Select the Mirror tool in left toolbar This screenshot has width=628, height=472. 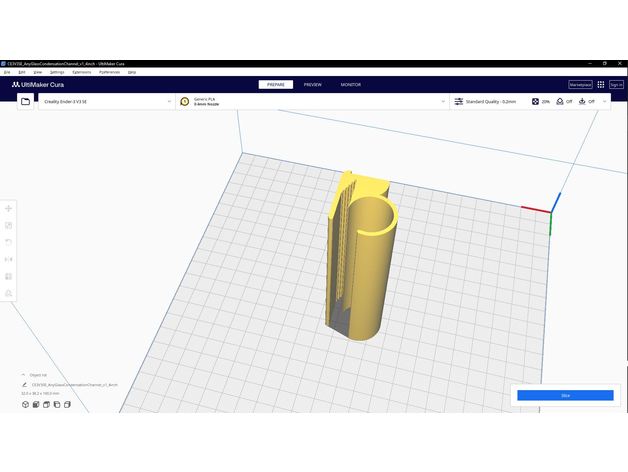[9, 259]
